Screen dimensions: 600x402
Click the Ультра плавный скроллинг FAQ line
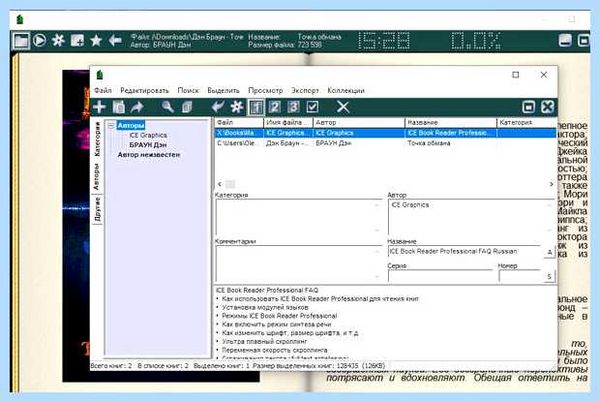click(264, 341)
